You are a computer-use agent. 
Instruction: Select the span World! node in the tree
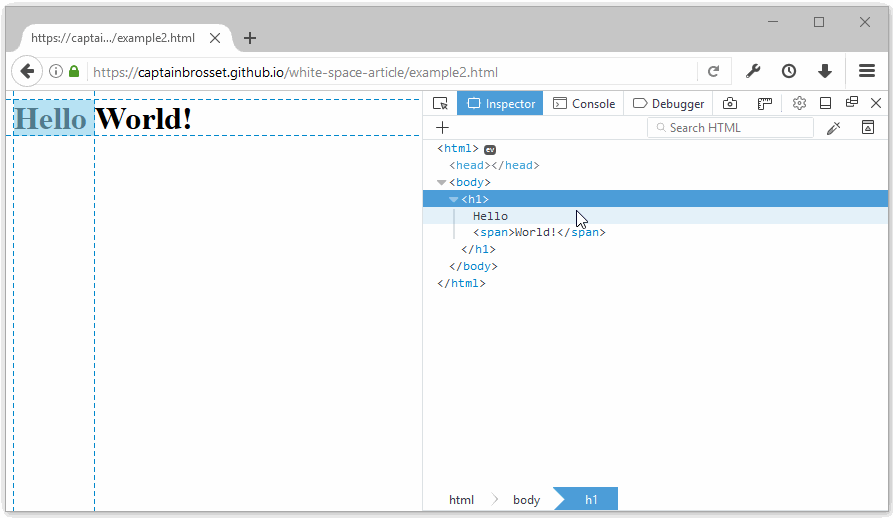539,232
